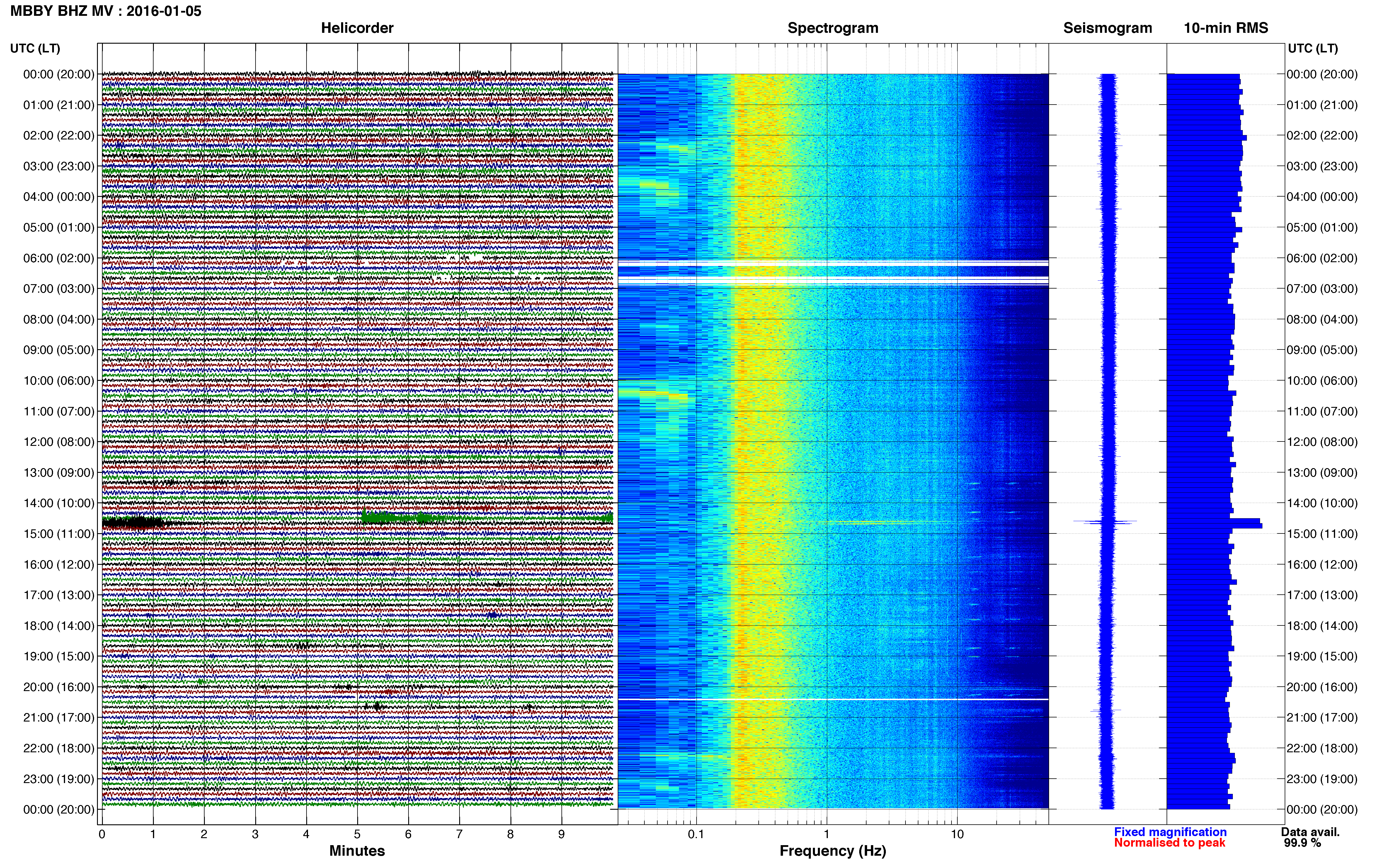Click '05:00 (01:00)' on the RMS-side time axis
The image size is (1389, 868).
[1322, 227]
